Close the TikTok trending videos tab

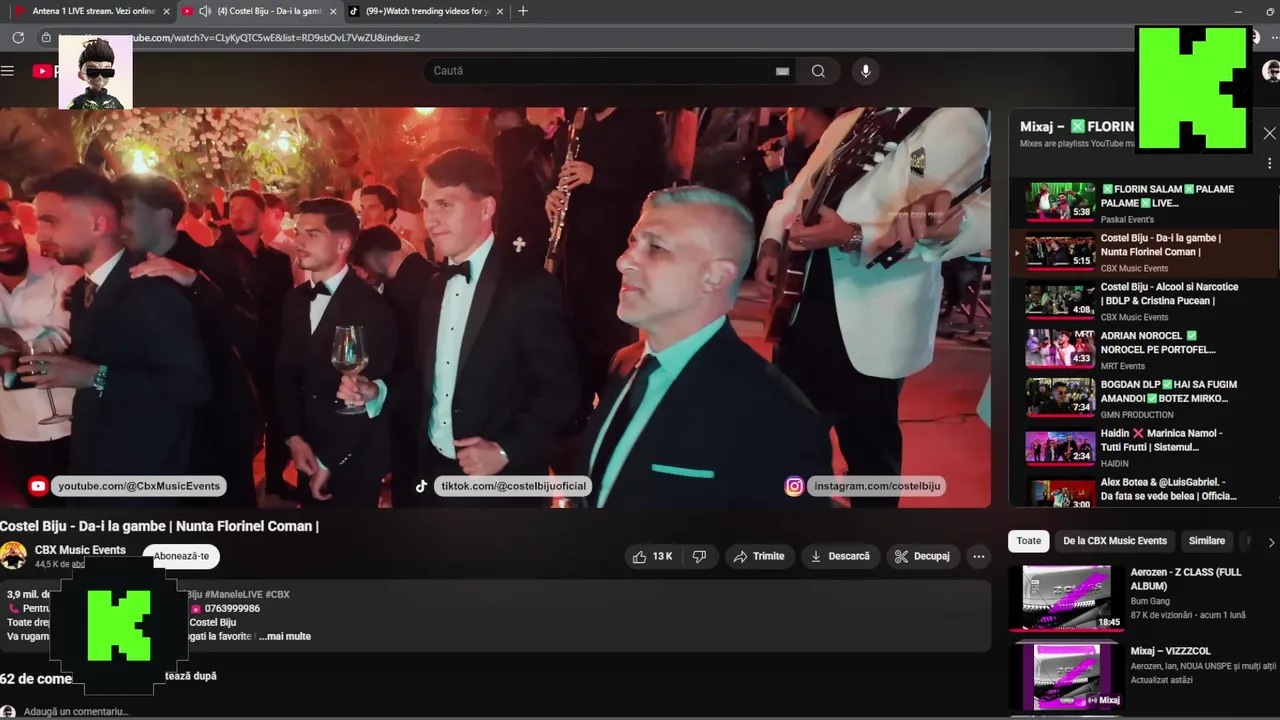(499, 11)
